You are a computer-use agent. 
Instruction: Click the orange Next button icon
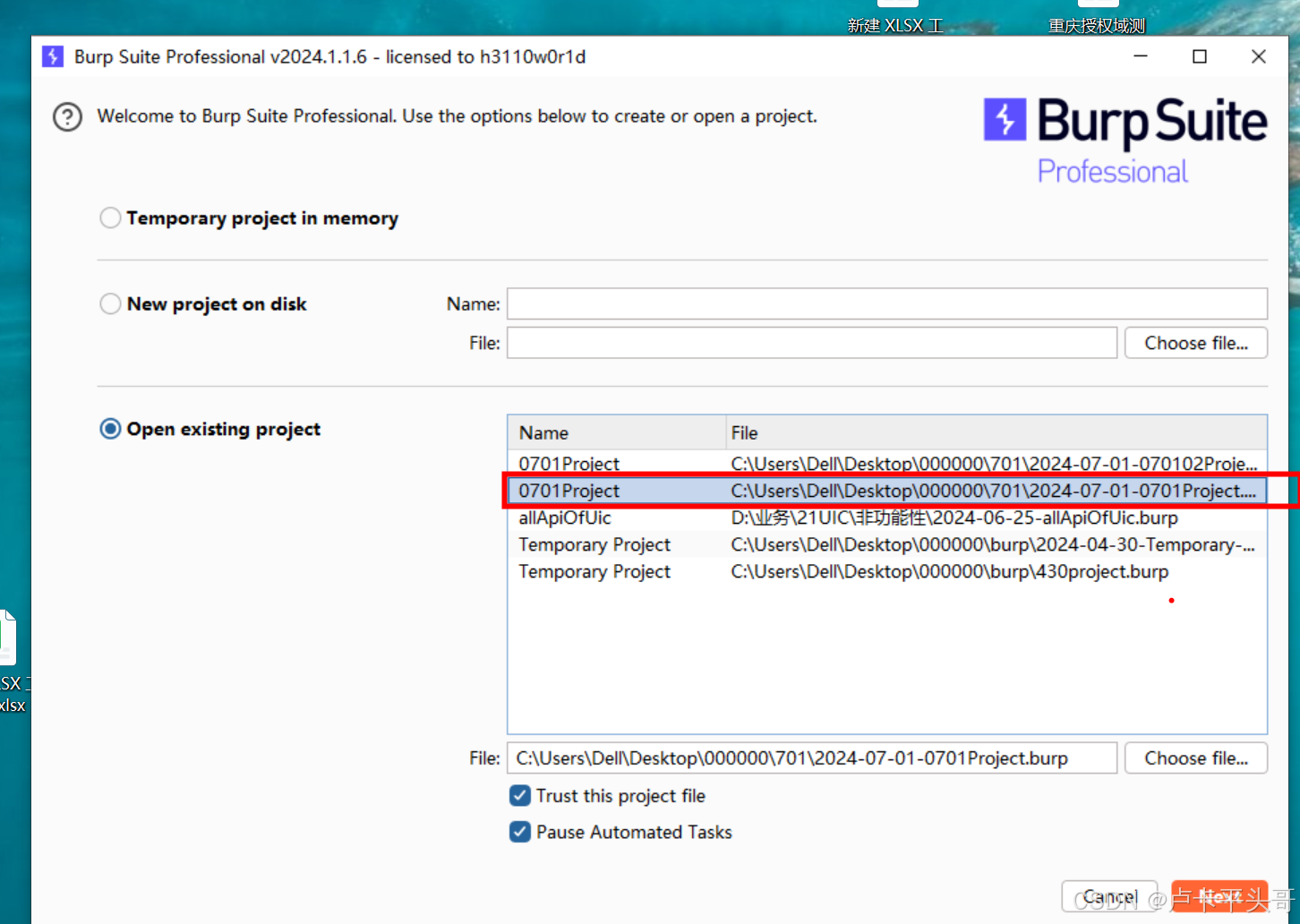1219,895
